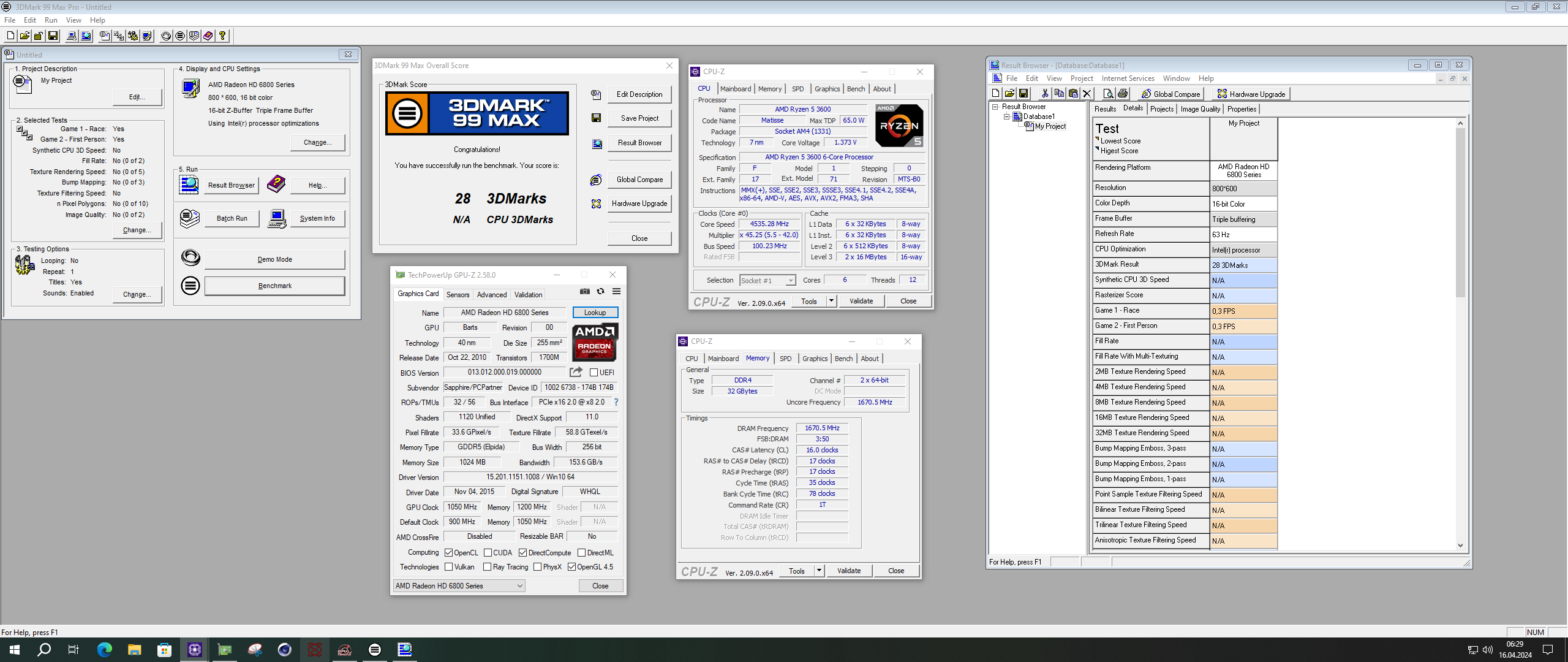1568x662 pixels.
Task: Open File Explorer from the taskbar
Action: click(135, 650)
